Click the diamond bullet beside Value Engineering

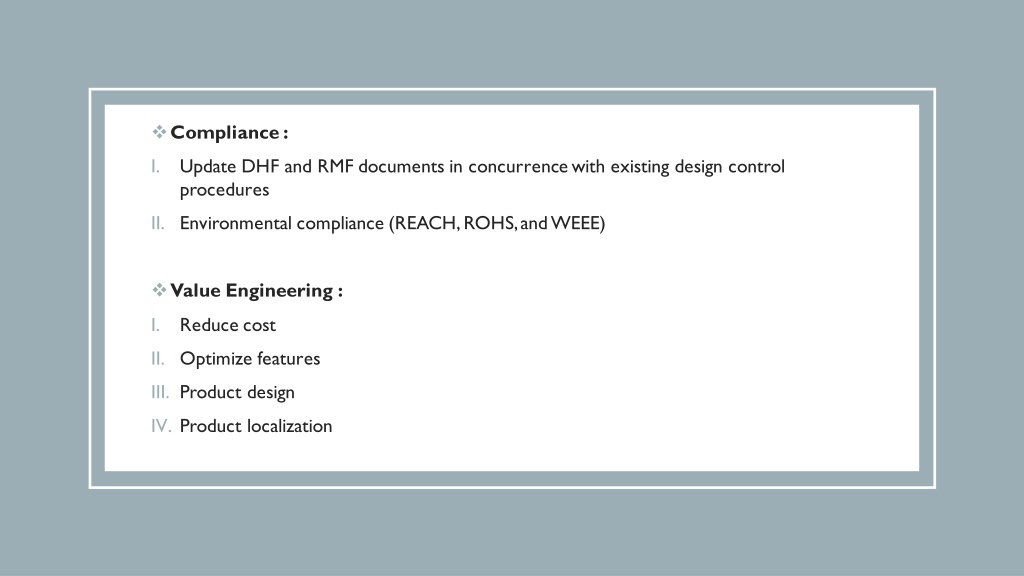159,290
